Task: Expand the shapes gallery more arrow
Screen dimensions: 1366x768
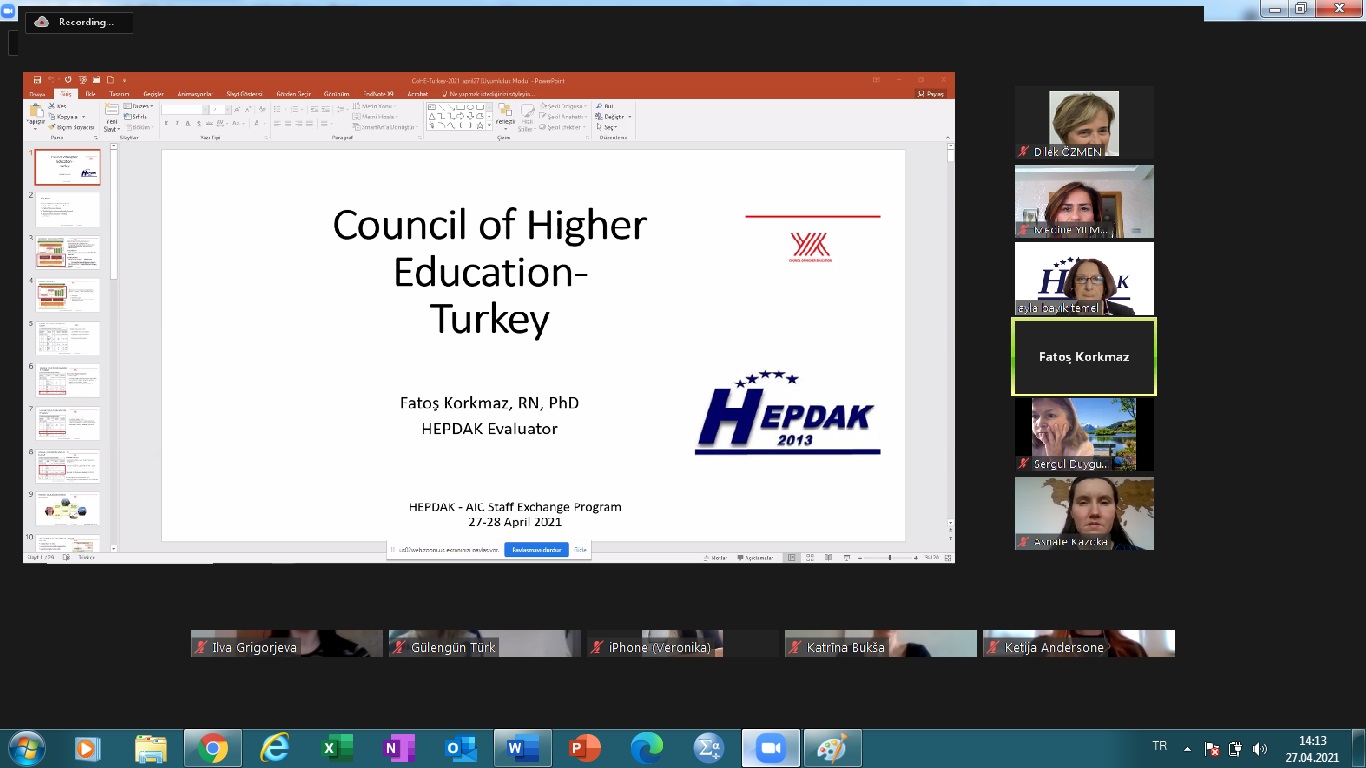Action: tap(489, 125)
